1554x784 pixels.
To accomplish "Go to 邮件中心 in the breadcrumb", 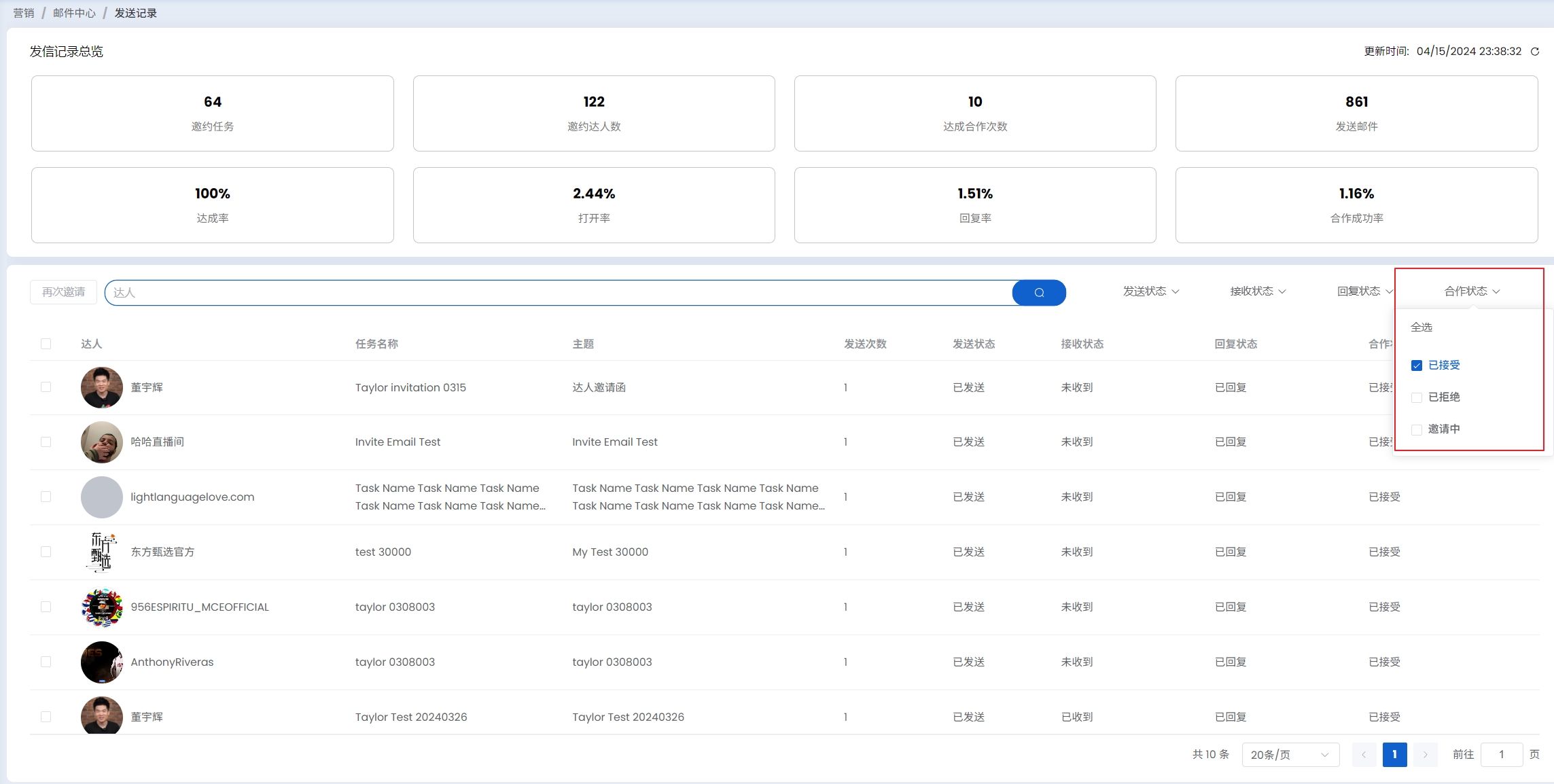I will 74,13.
